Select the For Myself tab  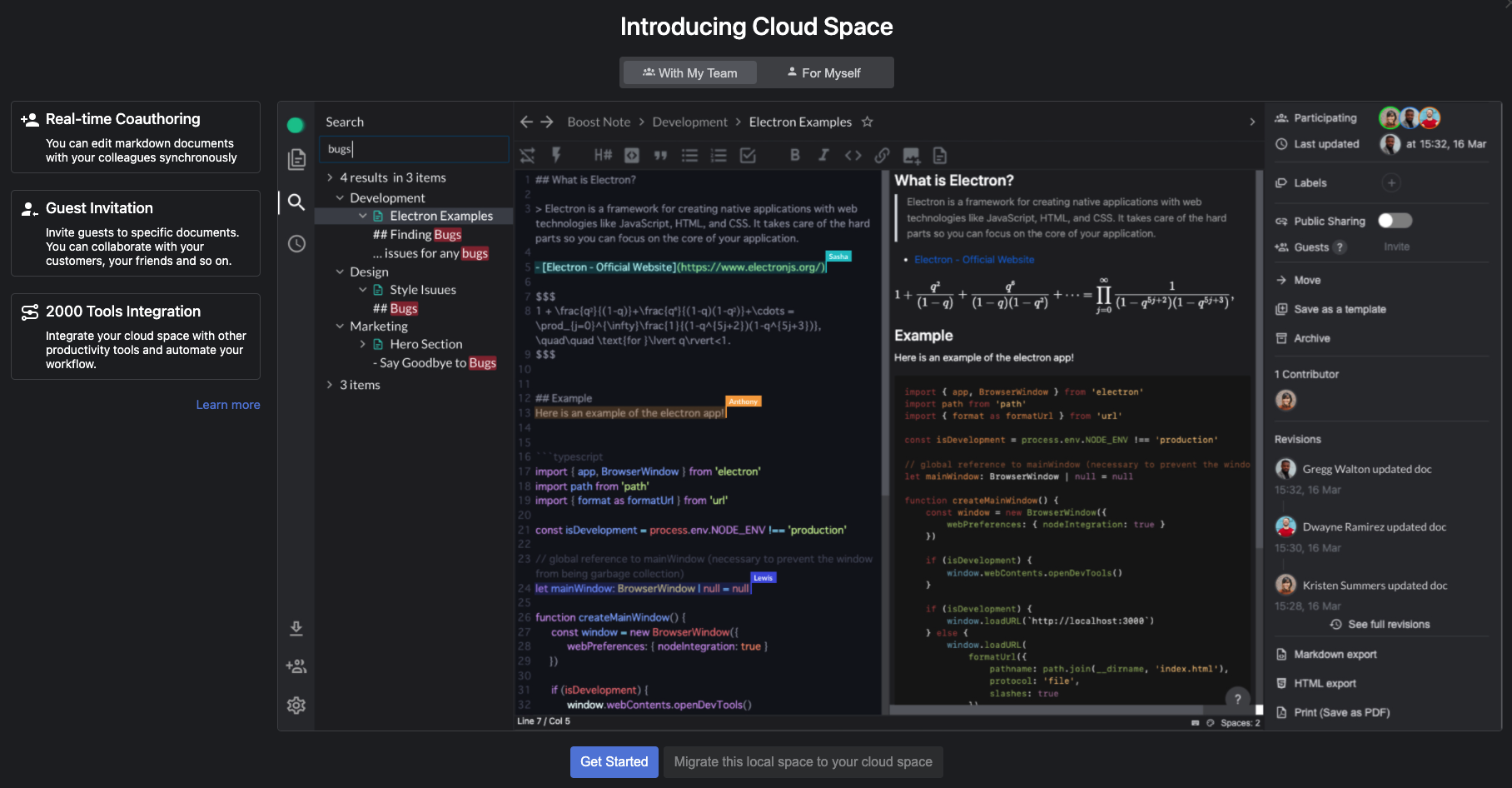coord(824,72)
